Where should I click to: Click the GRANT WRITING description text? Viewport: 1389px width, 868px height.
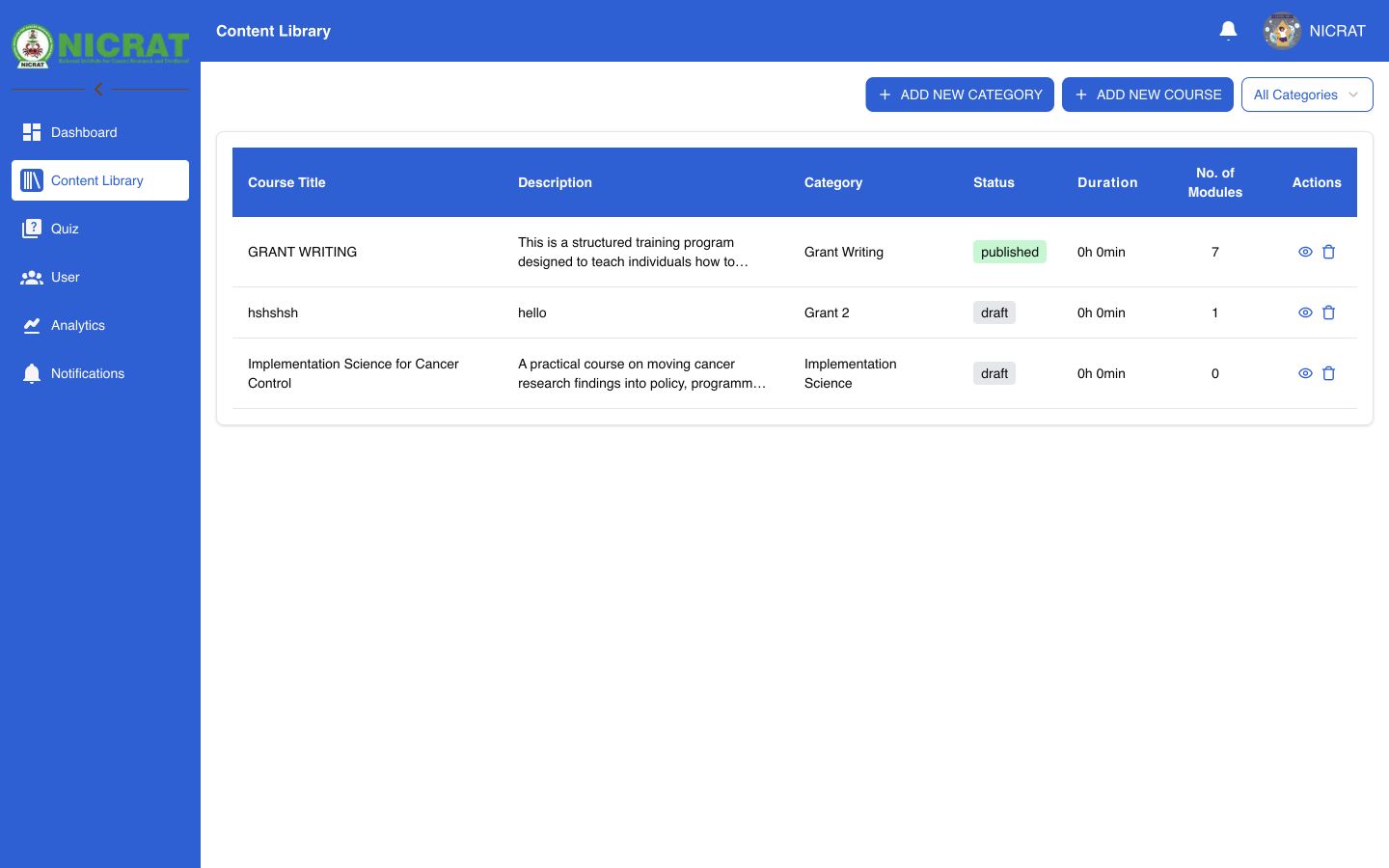pyautogui.click(x=633, y=252)
